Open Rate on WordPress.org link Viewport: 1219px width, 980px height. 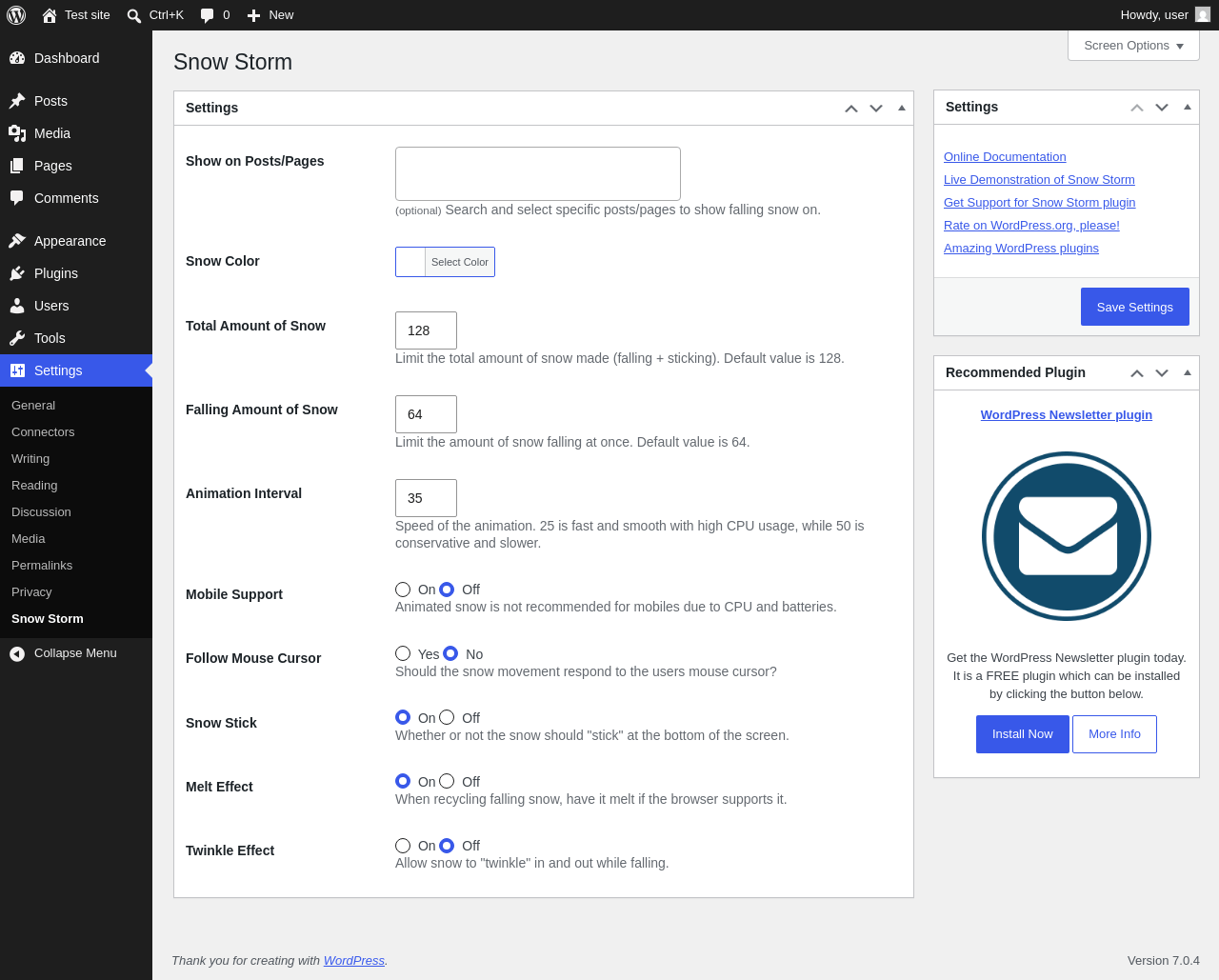[1031, 226]
